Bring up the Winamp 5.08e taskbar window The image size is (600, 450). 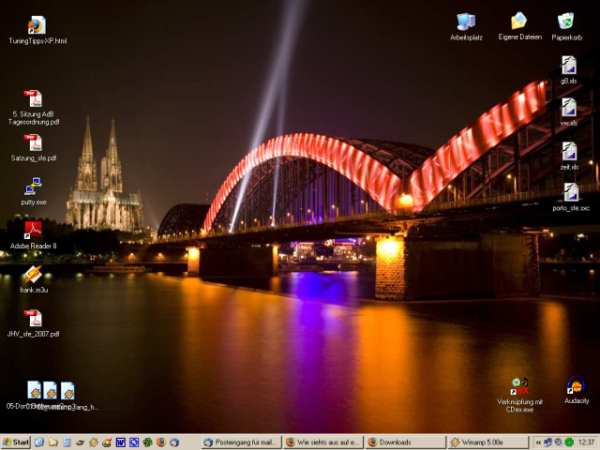[486, 442]
